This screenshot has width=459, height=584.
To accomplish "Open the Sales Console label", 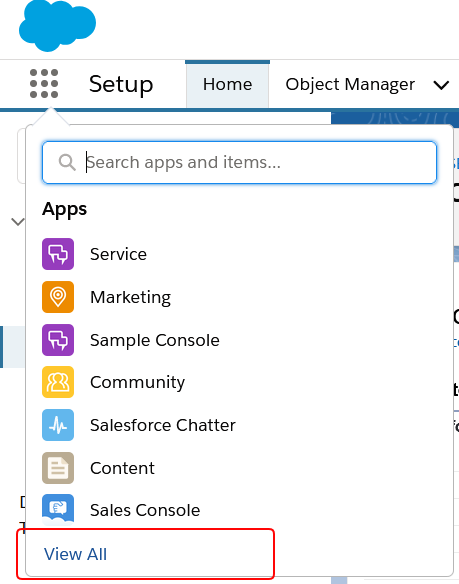I will click(145, 510).
